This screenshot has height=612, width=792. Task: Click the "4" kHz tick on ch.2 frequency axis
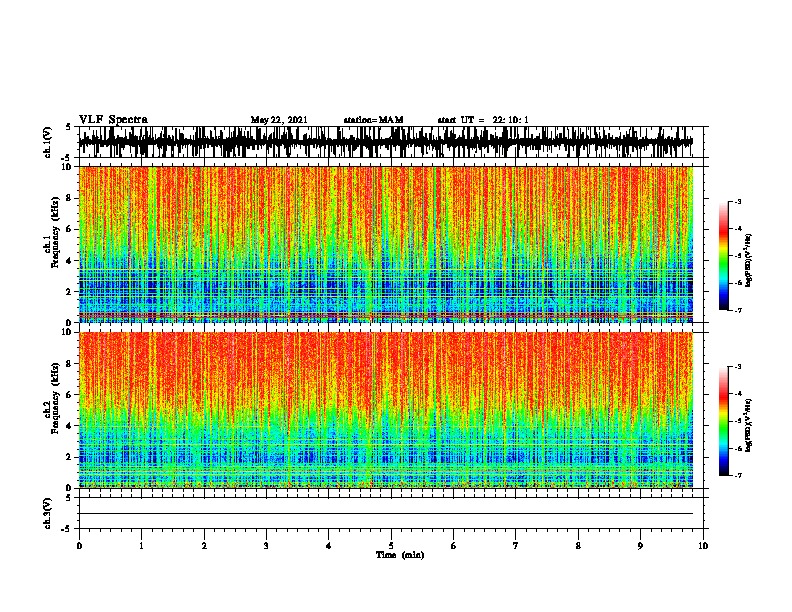[70, 426]
